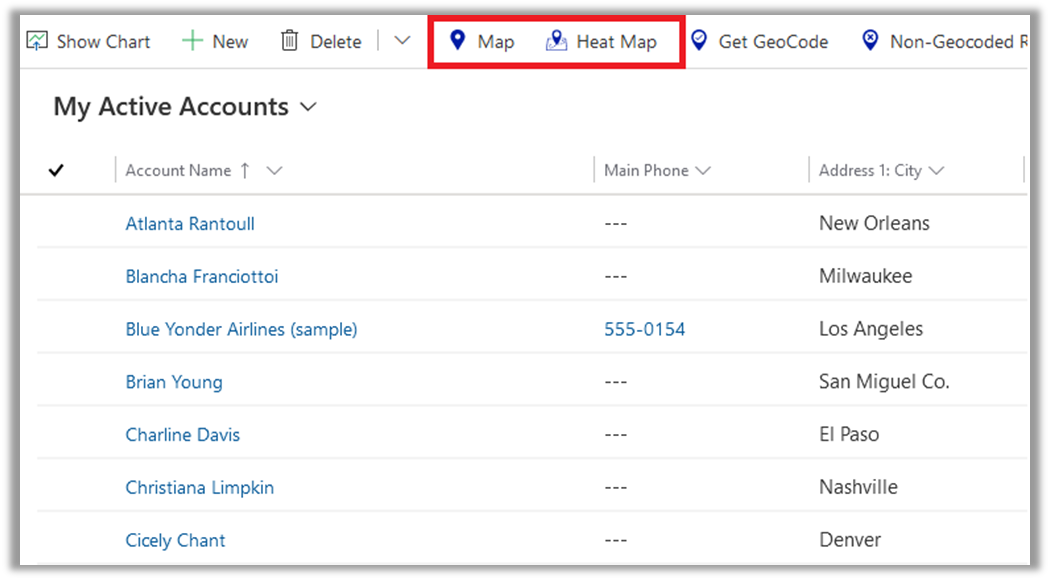1050x580 pixels.
Task: Select the Cicely Chant row checkbox area
Action: point(57,541)
